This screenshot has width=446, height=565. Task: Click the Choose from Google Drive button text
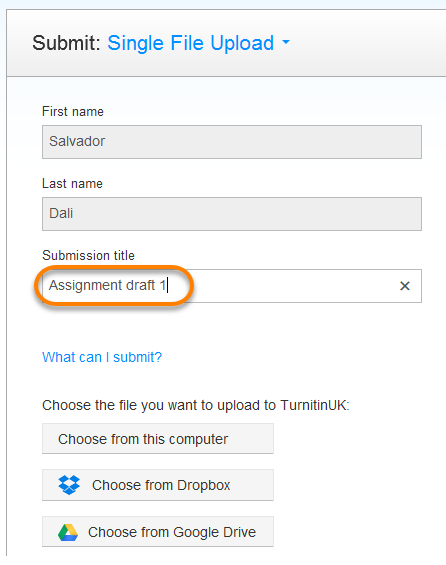[172, 532]
